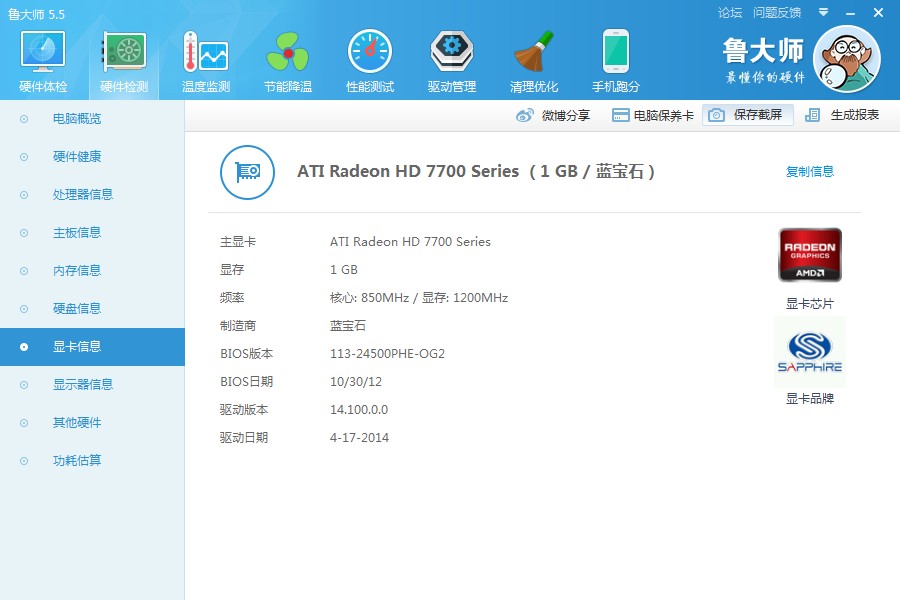Click the BIOS版本 label
The width and height of the screenshot is (900, 600).
[x=247, y=354]
